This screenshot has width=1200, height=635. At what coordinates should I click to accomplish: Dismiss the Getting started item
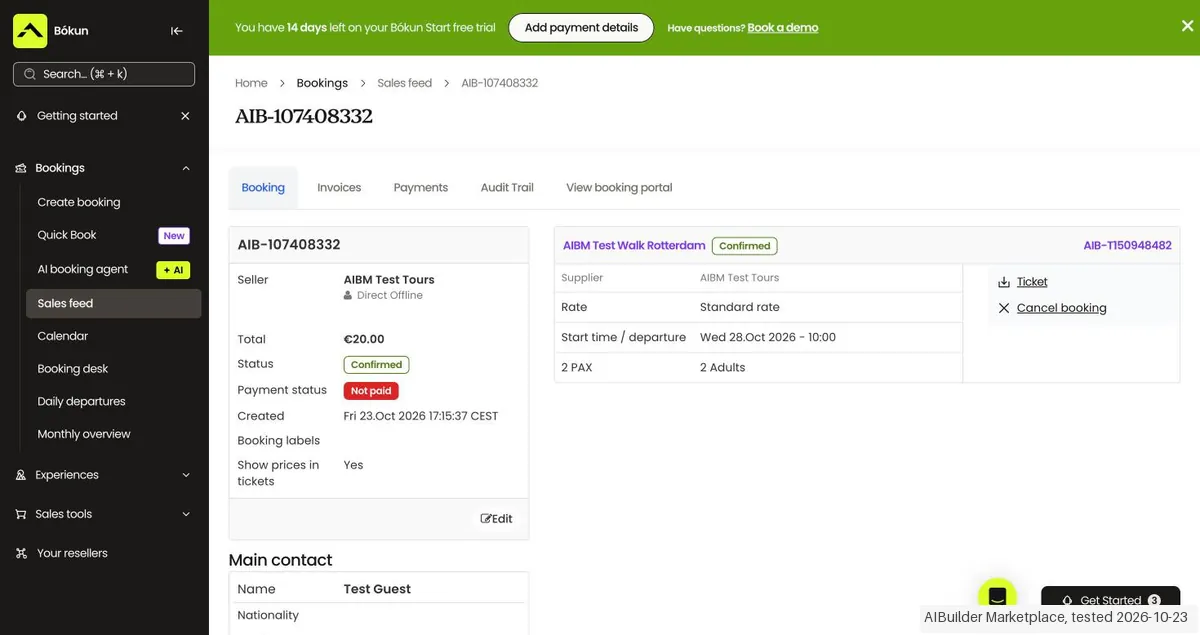tap(185, 116)
